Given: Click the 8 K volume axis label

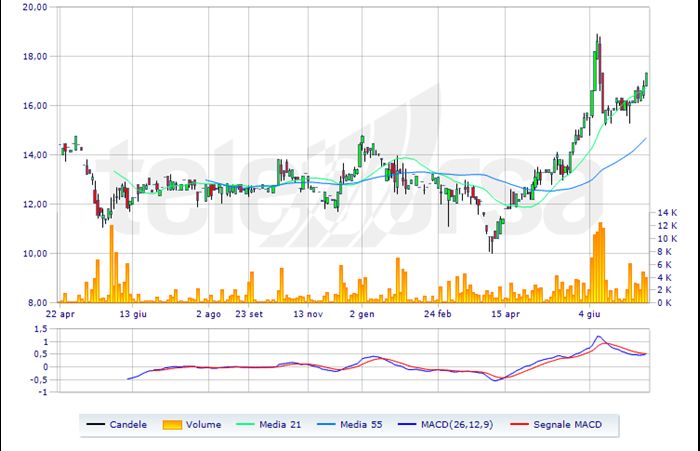Looking at the screenshot, I should click(x=665, y=251).
